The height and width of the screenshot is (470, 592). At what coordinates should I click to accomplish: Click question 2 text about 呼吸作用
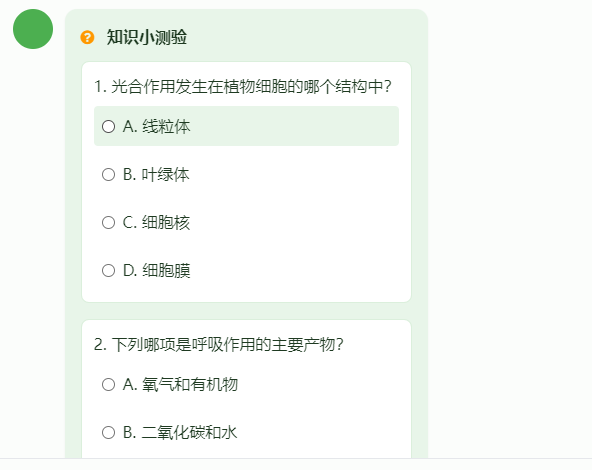point(219,344)
